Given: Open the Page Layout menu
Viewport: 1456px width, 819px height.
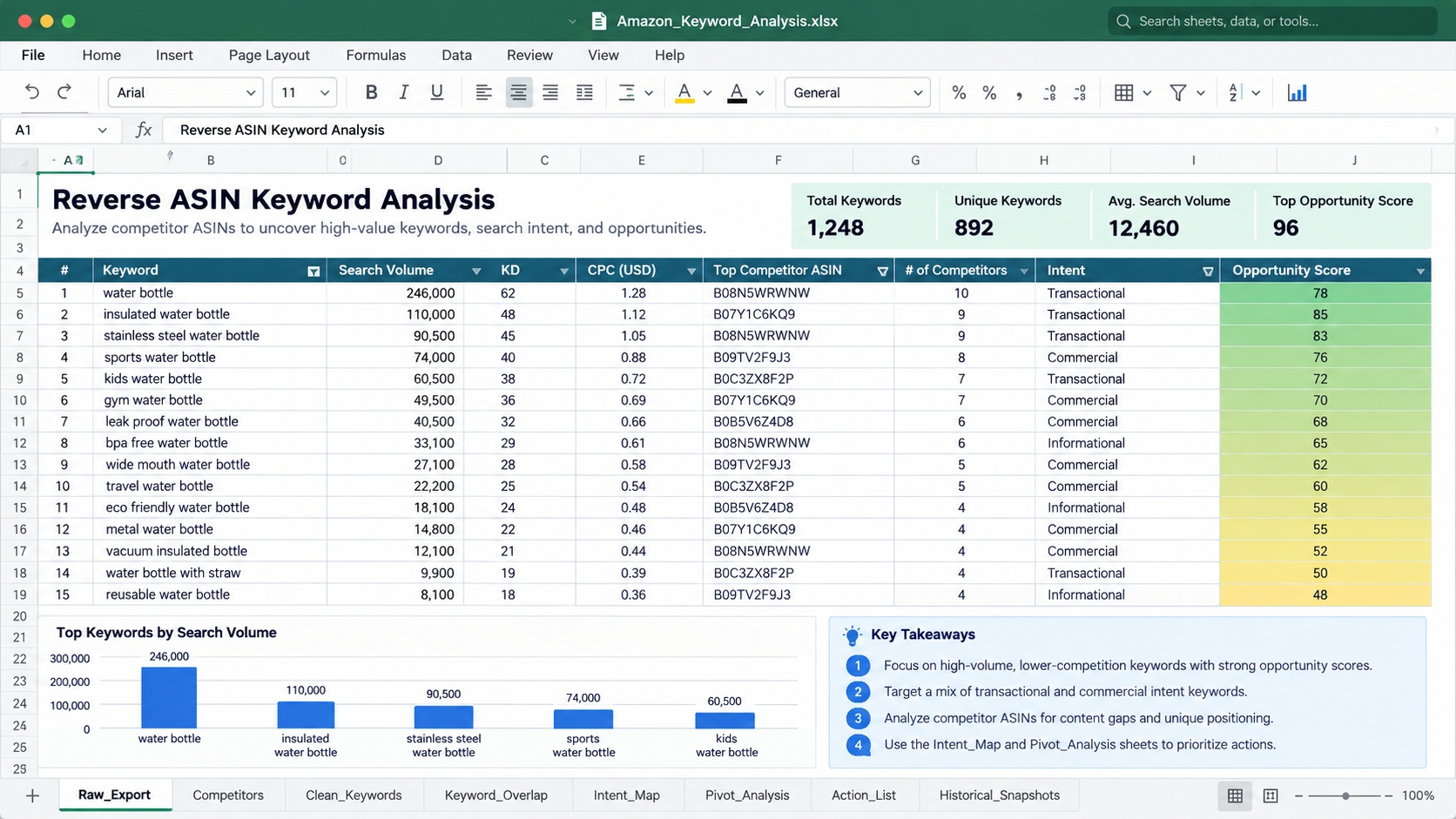Looking at the screenshot, I should tap(269, 55).
